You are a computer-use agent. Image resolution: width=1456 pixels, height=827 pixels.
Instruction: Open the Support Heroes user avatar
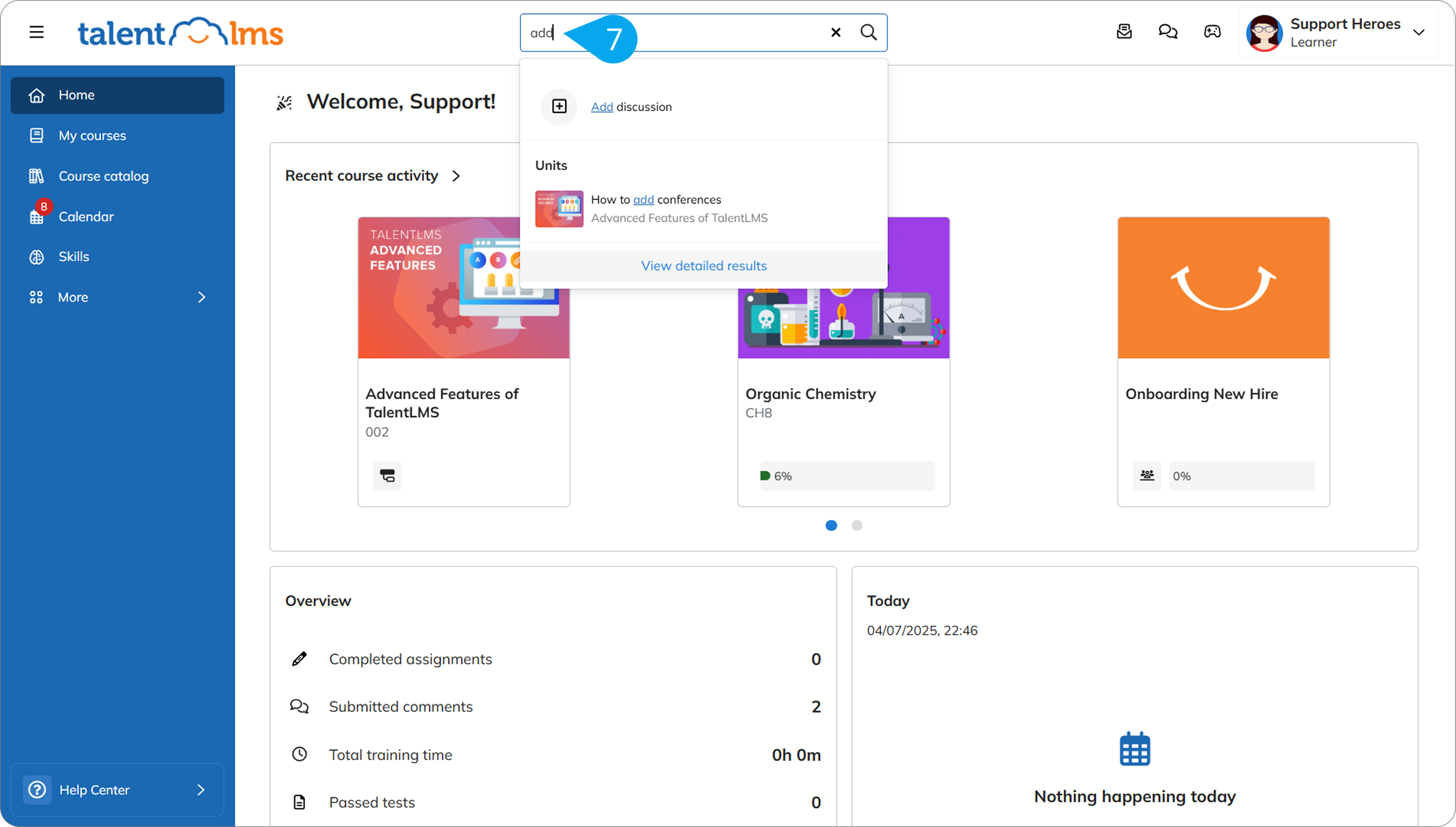(1264, 33)
